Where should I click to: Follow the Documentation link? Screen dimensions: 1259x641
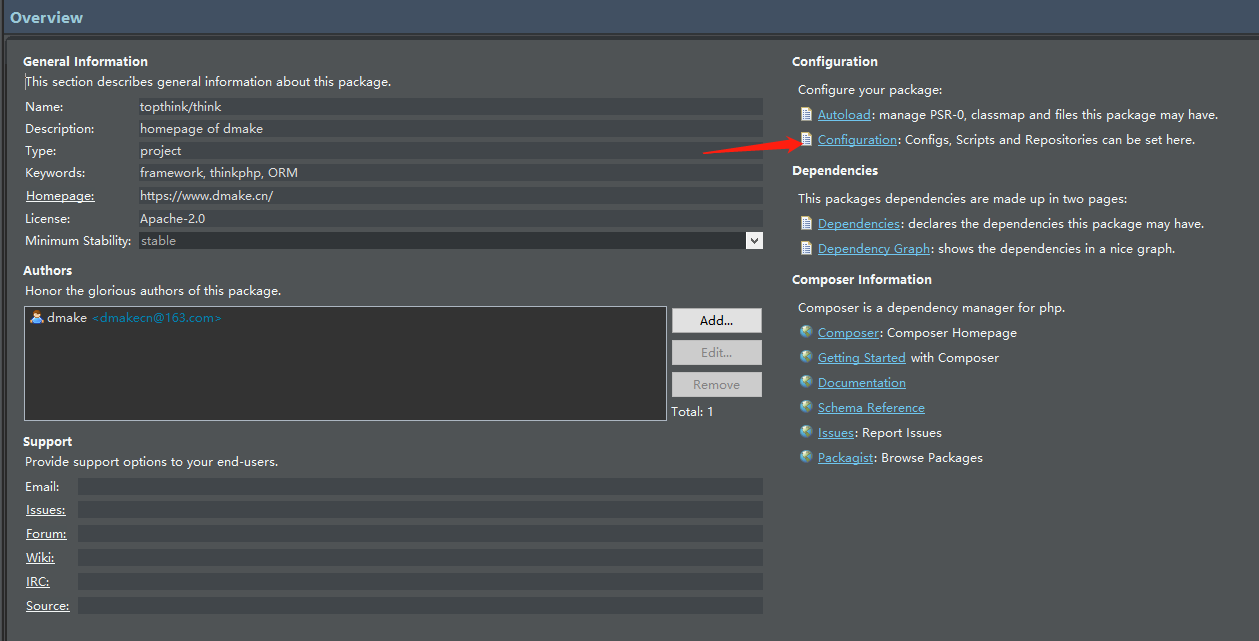coord(861,383)
